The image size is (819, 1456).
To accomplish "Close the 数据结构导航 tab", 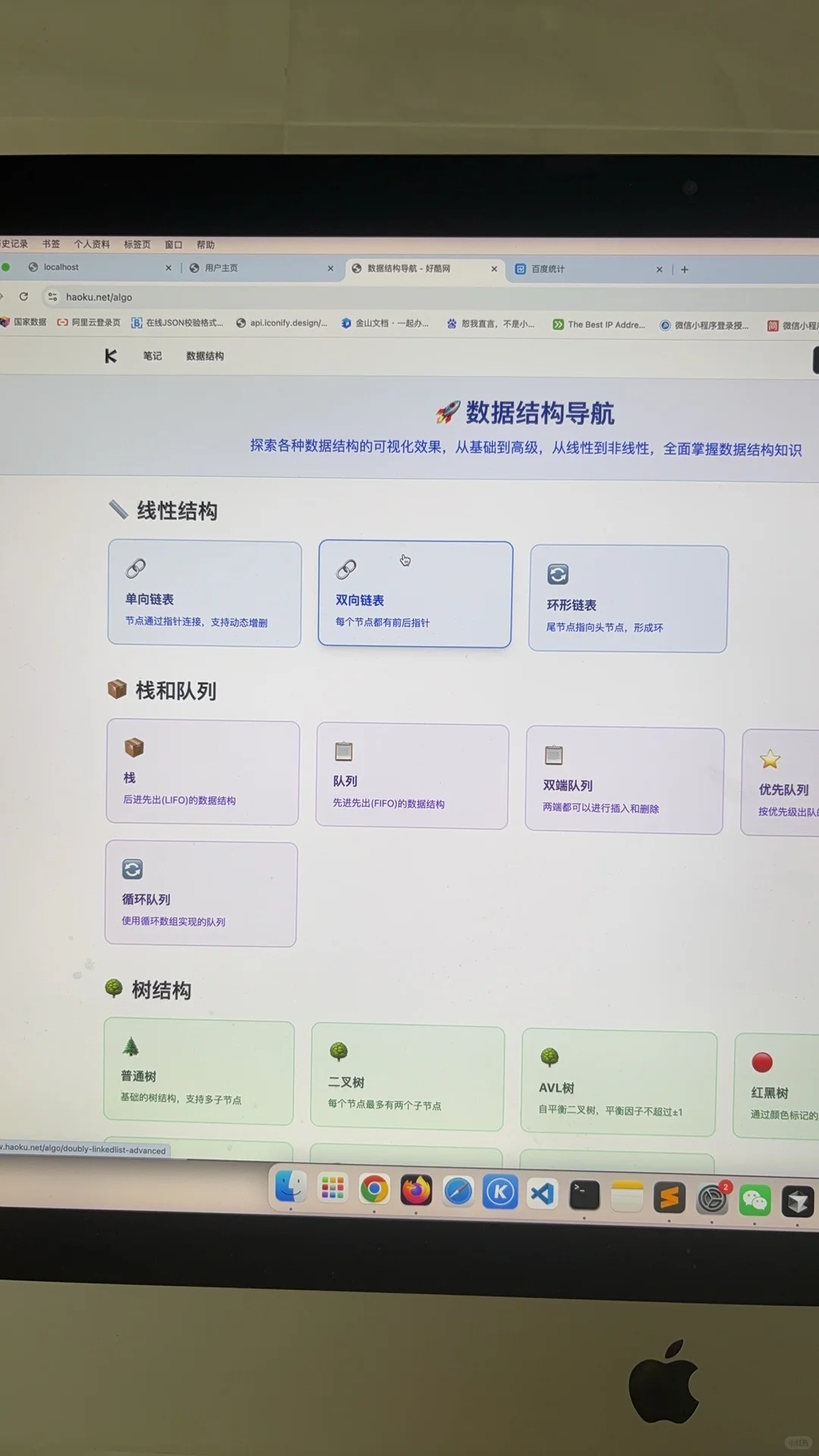I will click(494, 269).
